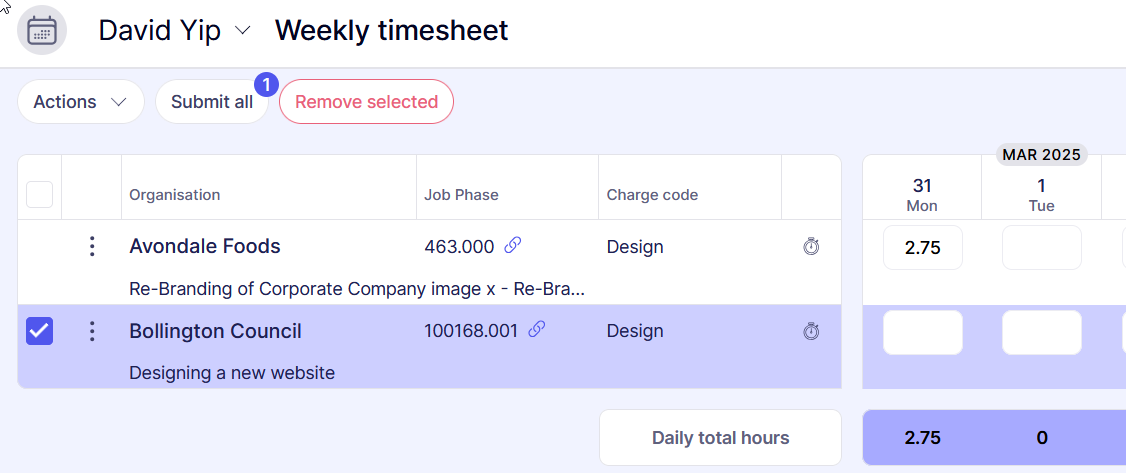
Task: Click the Tuesday hours field for Bollington Council
Action: tap(1041, 332)
